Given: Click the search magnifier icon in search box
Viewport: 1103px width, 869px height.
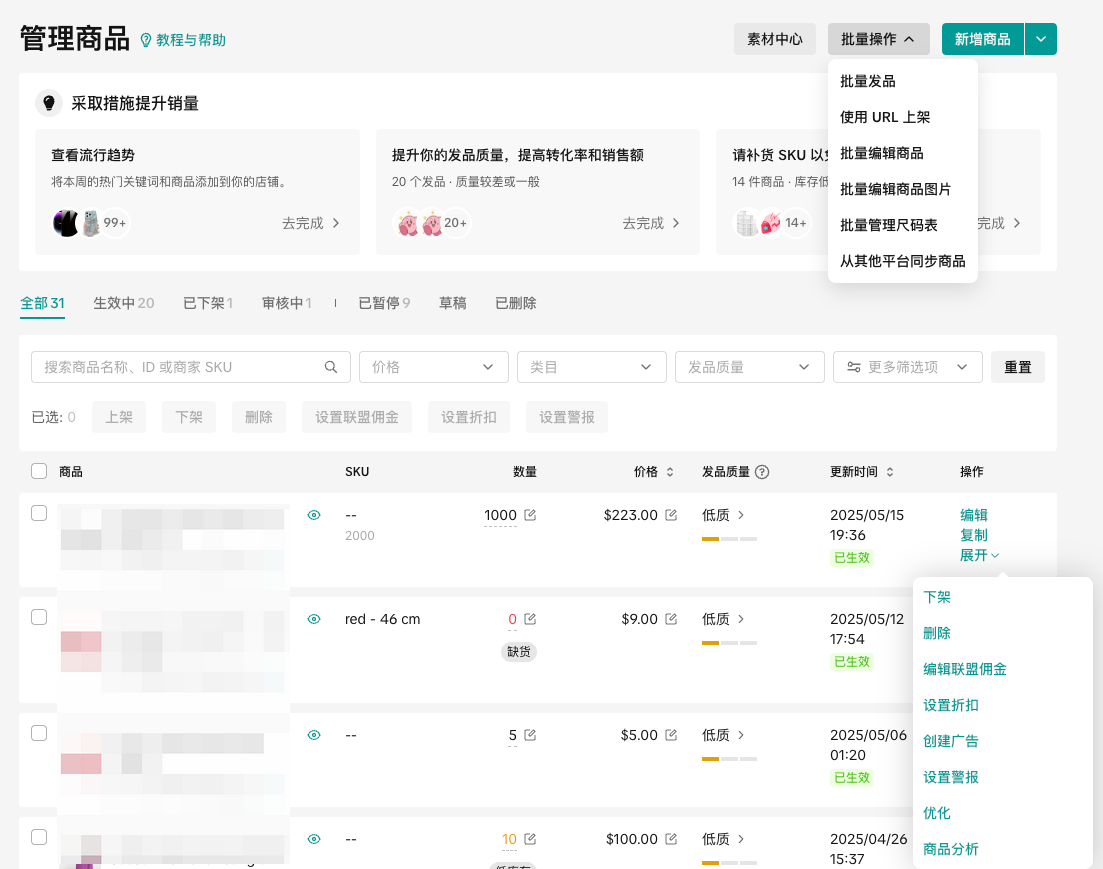Looking at the screenshot, I should [331, 367].
